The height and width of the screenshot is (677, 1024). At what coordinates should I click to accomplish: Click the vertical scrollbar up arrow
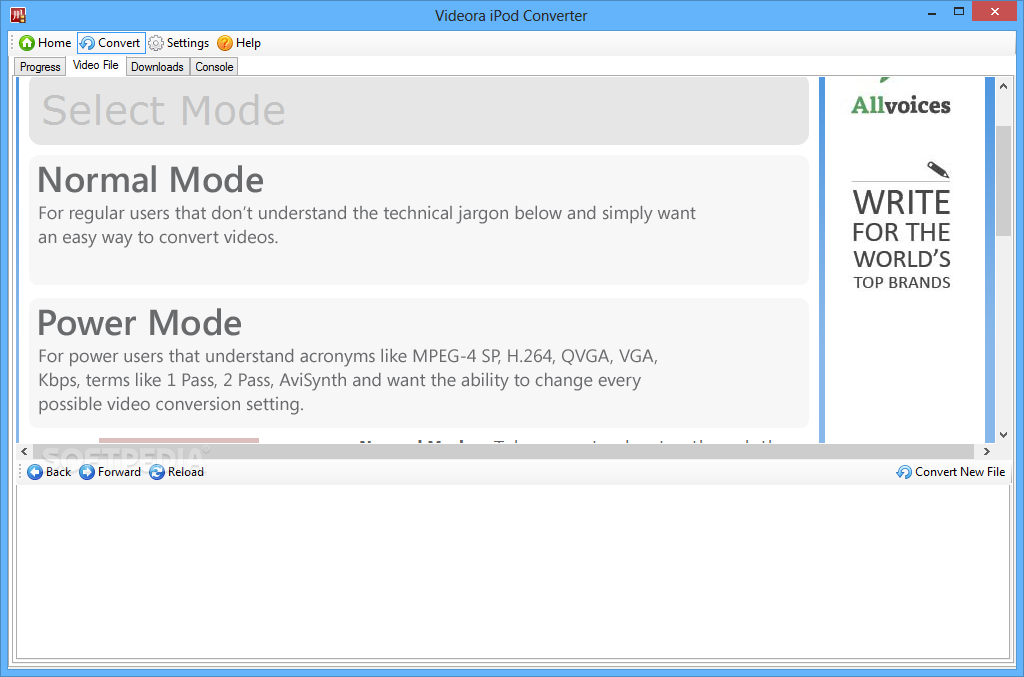click(1004, 86)
